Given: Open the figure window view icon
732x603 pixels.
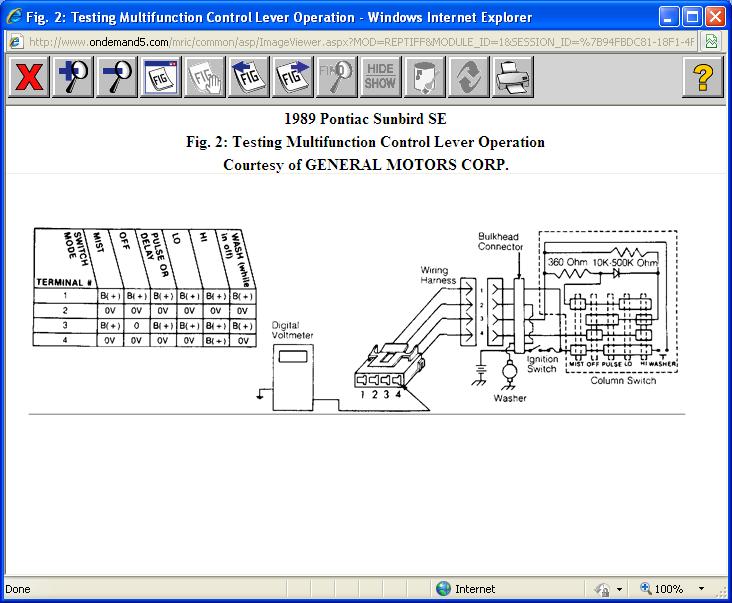Looking at the screenshot, I should [x=161, y=77].
